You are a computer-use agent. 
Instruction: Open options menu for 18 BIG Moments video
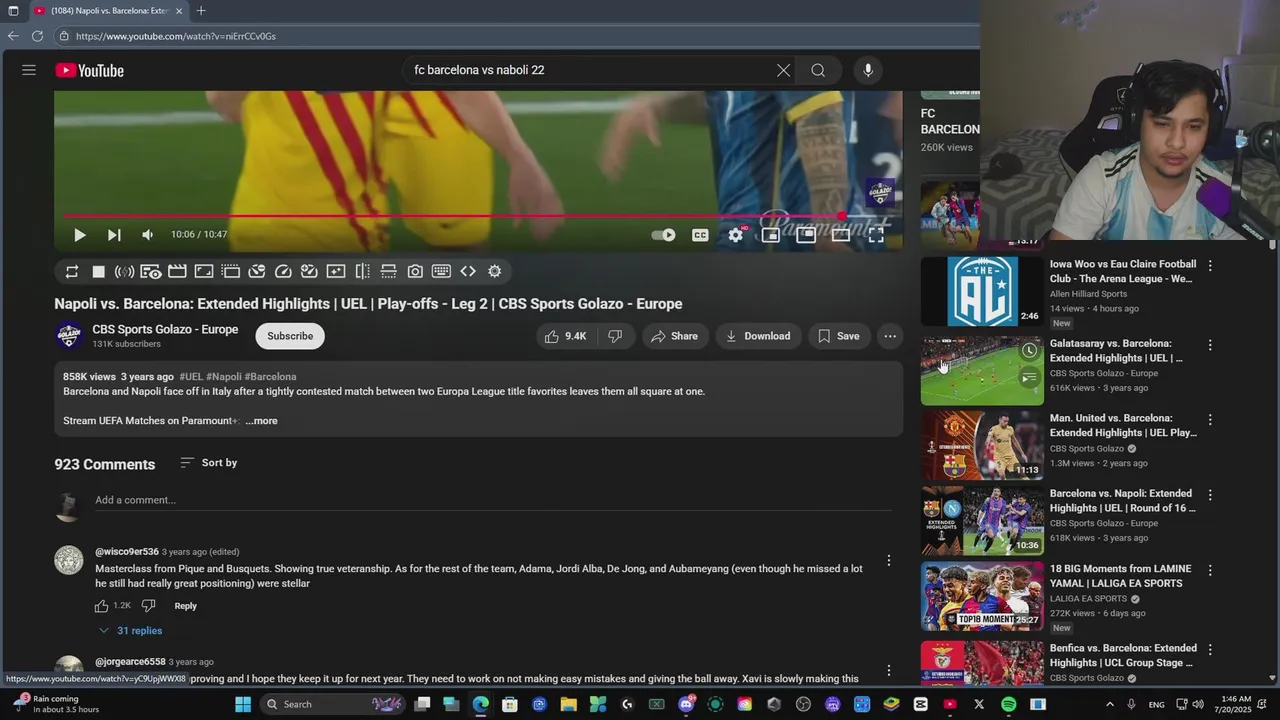coord(1210,570)
